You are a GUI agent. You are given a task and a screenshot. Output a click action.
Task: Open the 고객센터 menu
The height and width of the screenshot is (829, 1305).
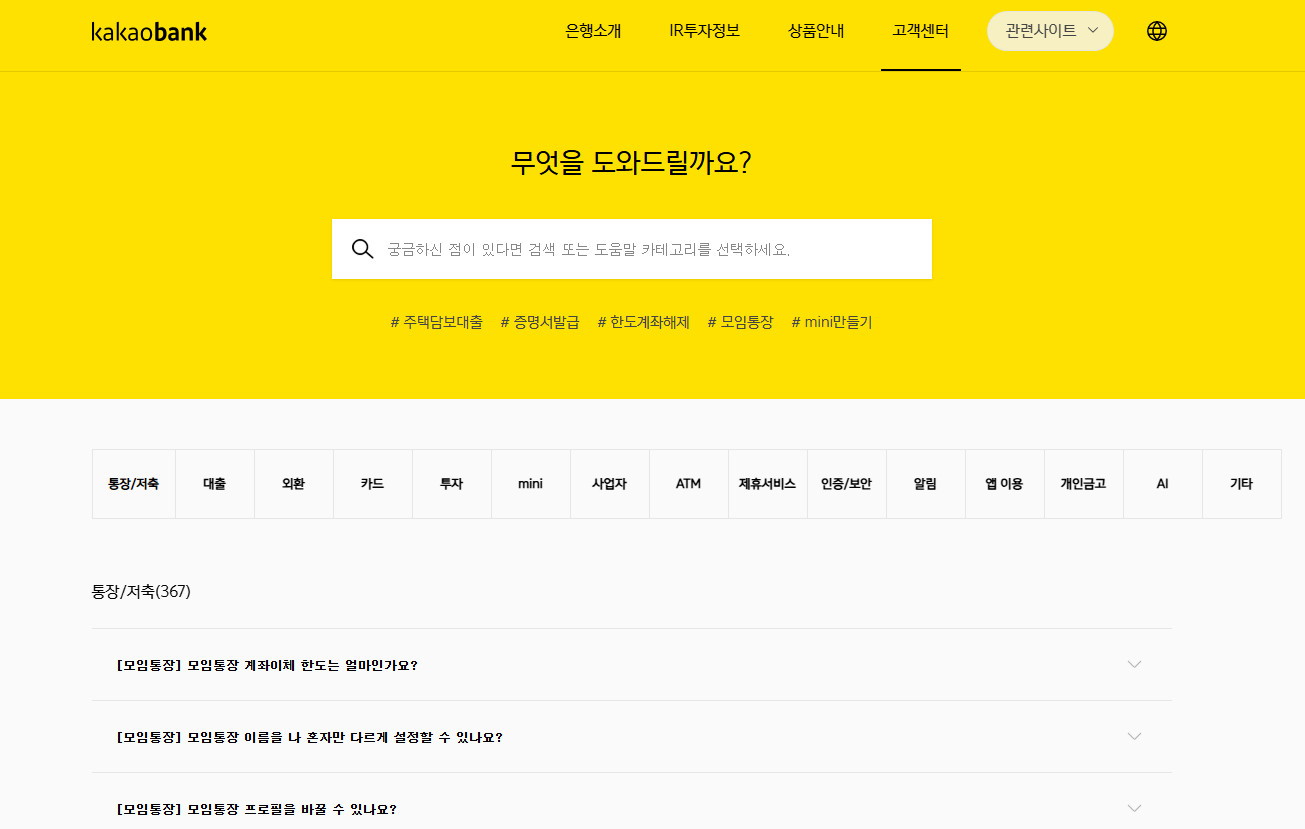click(x=920, y=31)
